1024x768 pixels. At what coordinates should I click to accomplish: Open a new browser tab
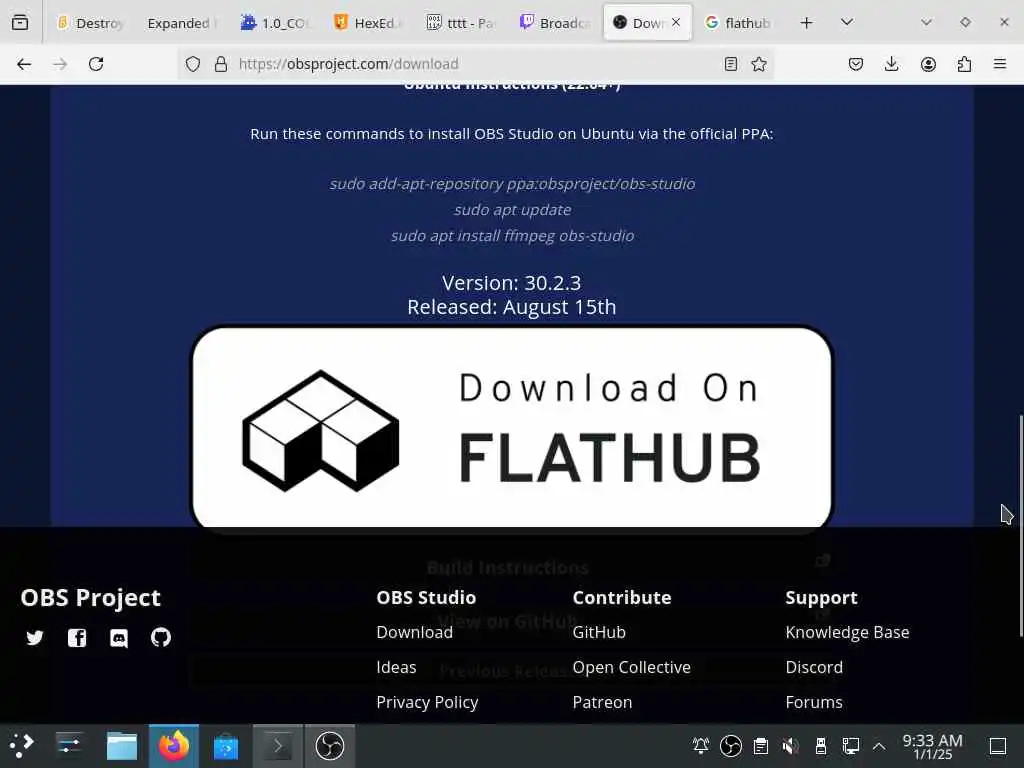point(807,23)
